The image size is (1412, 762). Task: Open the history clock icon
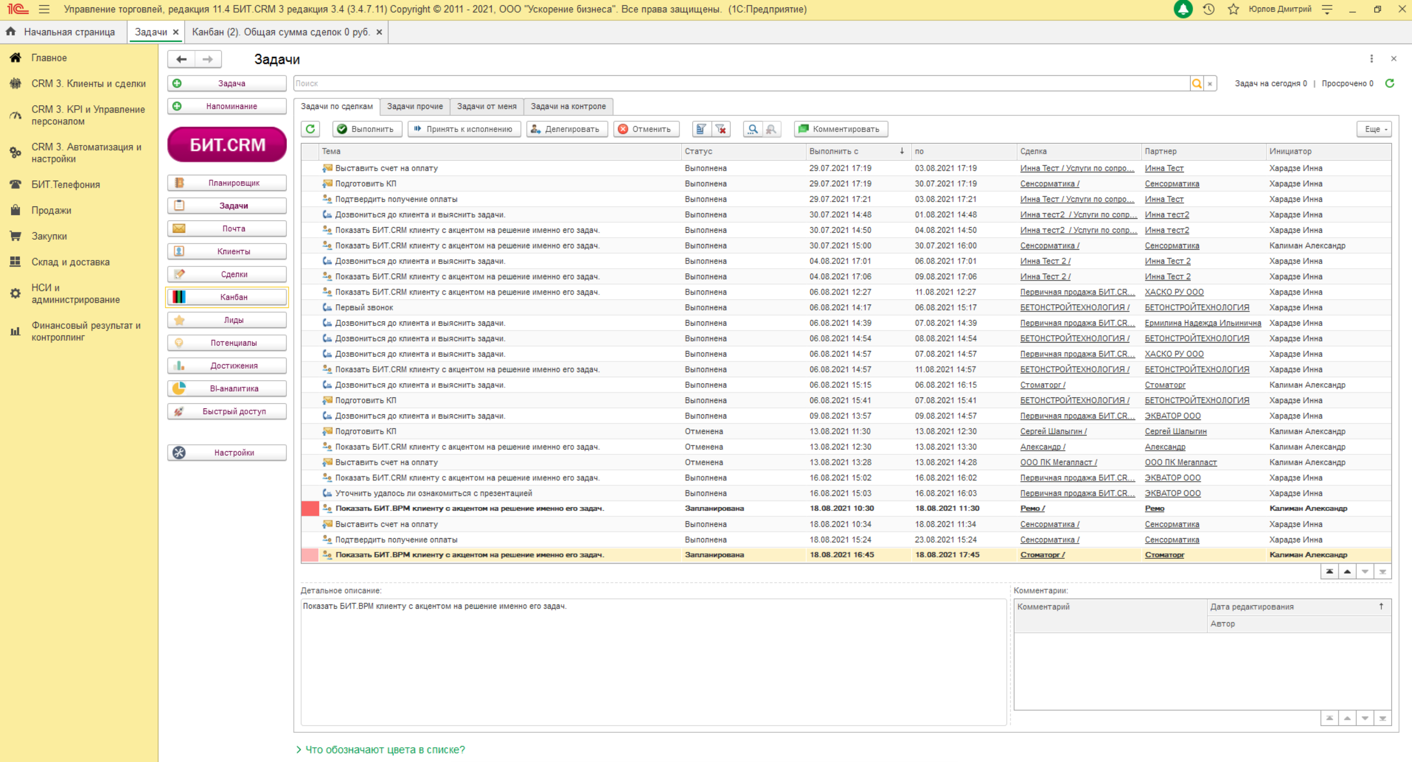click(x=1209, y=9)
